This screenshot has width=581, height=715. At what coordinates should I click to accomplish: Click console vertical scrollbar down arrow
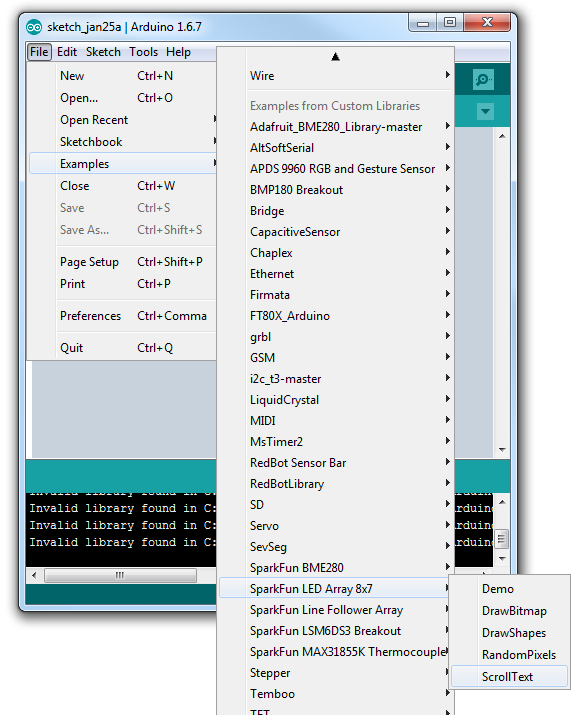pos(502,559)
